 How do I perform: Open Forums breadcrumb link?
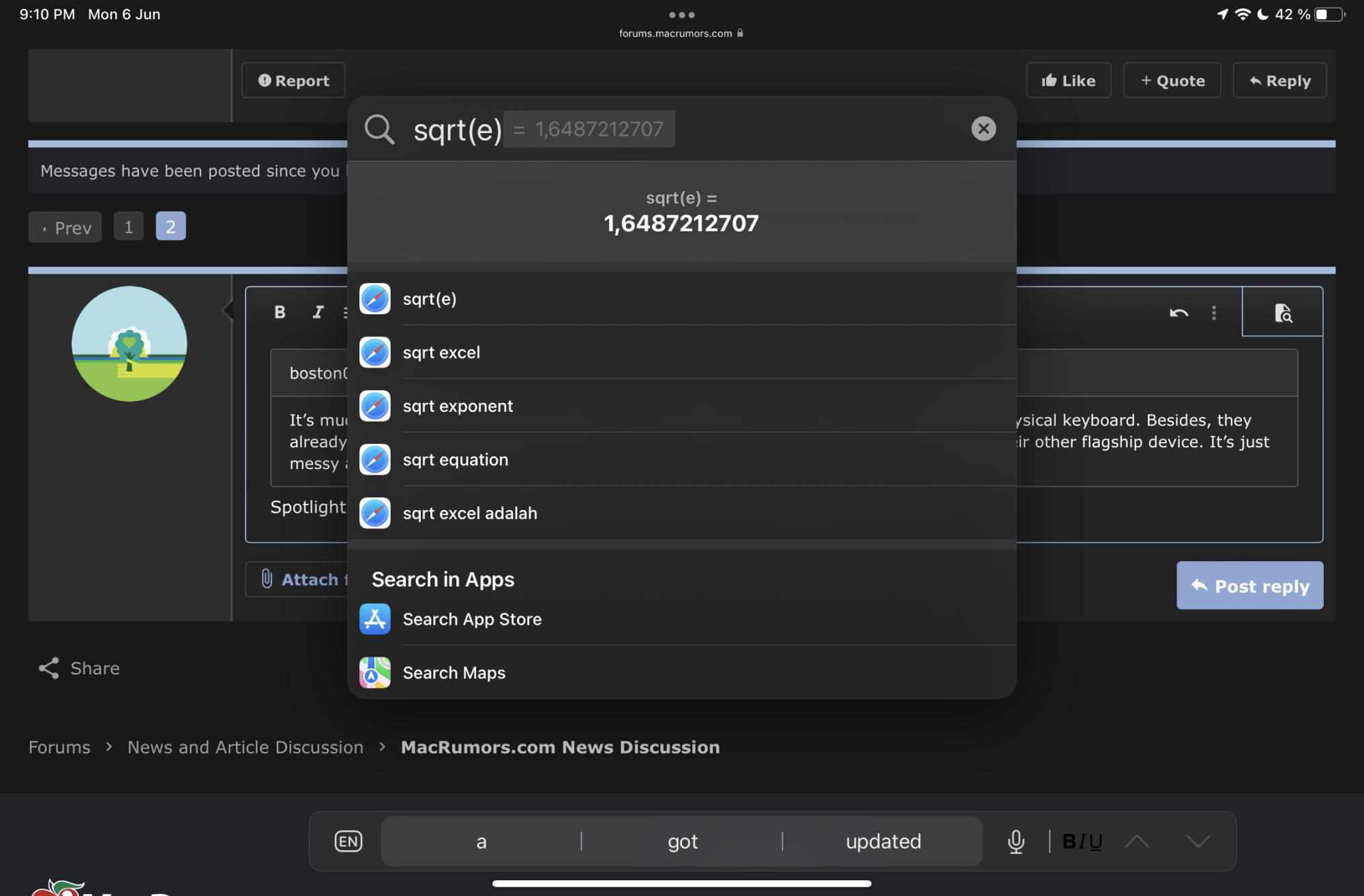click(x=59, y=747)
